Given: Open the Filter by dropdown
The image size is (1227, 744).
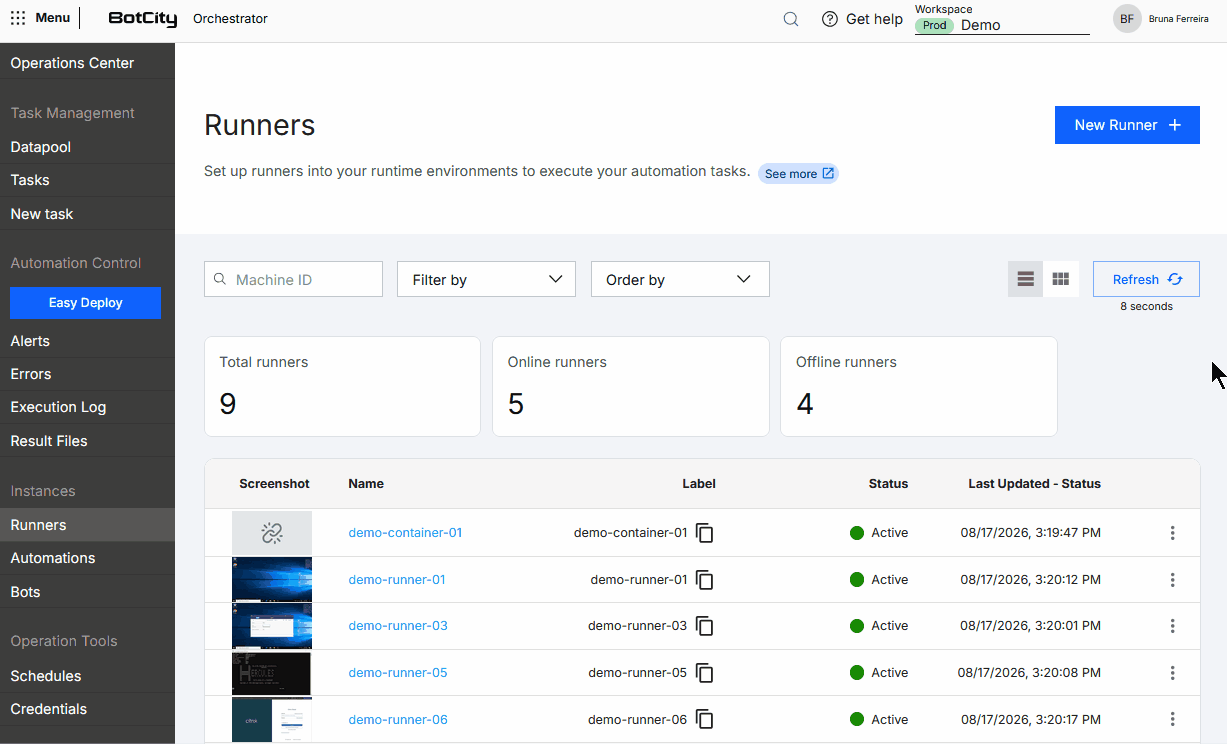Looking at the screenshot, I should (x=486, y=280).
